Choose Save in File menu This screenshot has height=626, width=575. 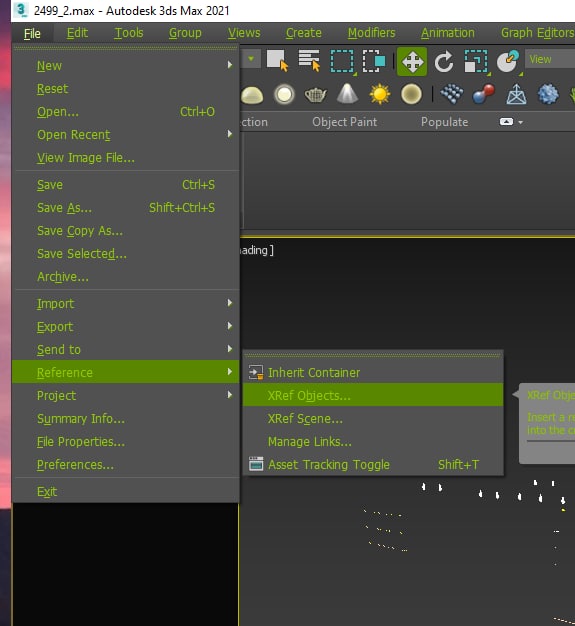(126, 185)
